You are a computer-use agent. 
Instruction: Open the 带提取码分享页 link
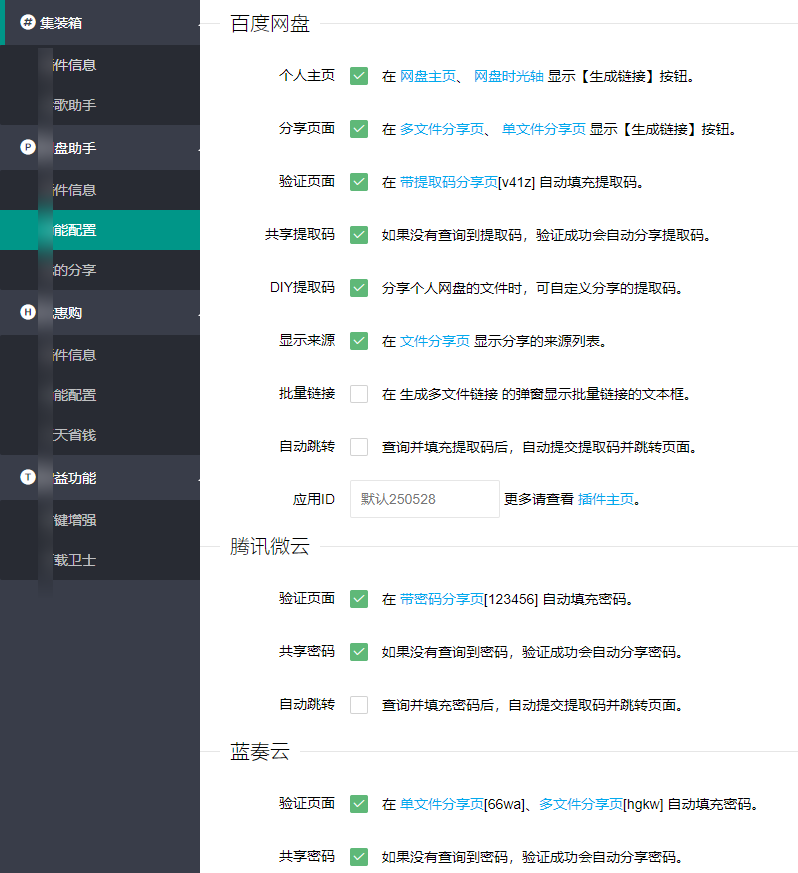(449, 182)
